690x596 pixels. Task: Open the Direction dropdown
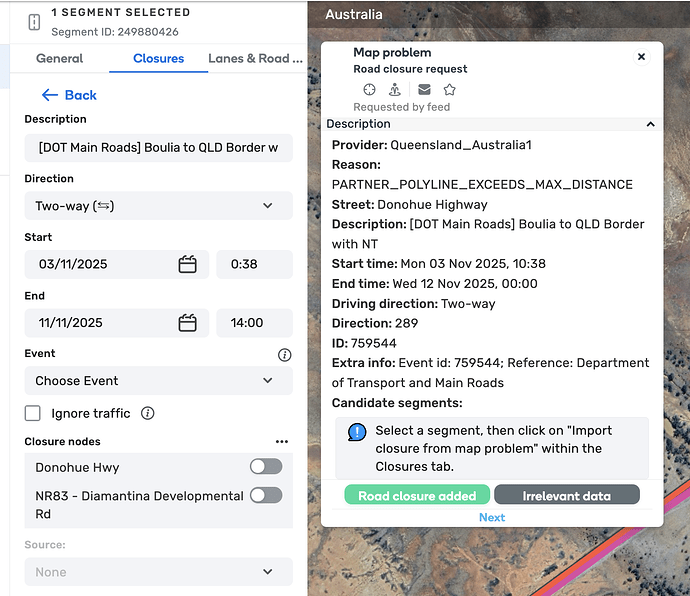coord(158,206)
